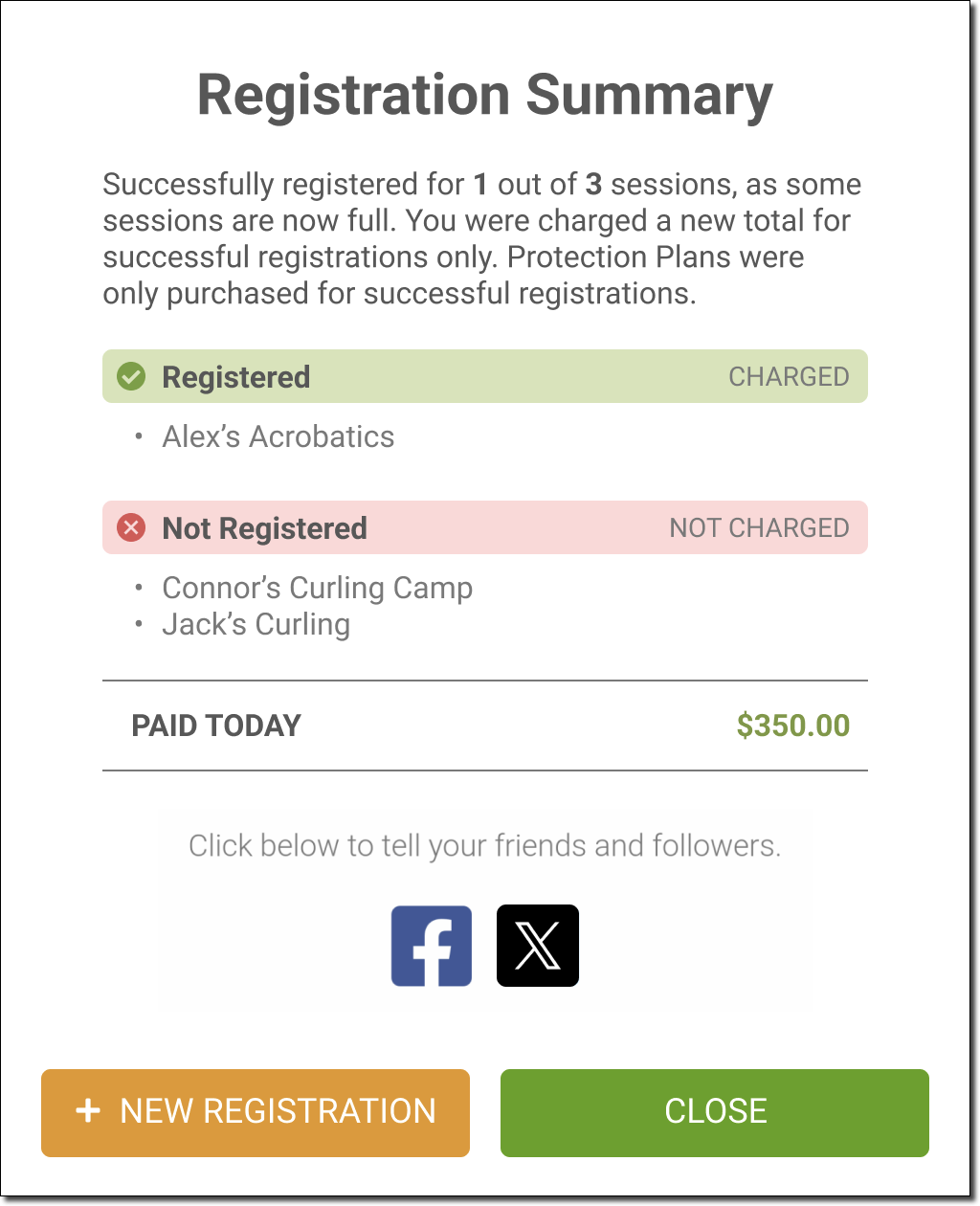This screenshot has width=980, height=1206.
Task: Share registration on Facebook
Action: pos(432,946)
